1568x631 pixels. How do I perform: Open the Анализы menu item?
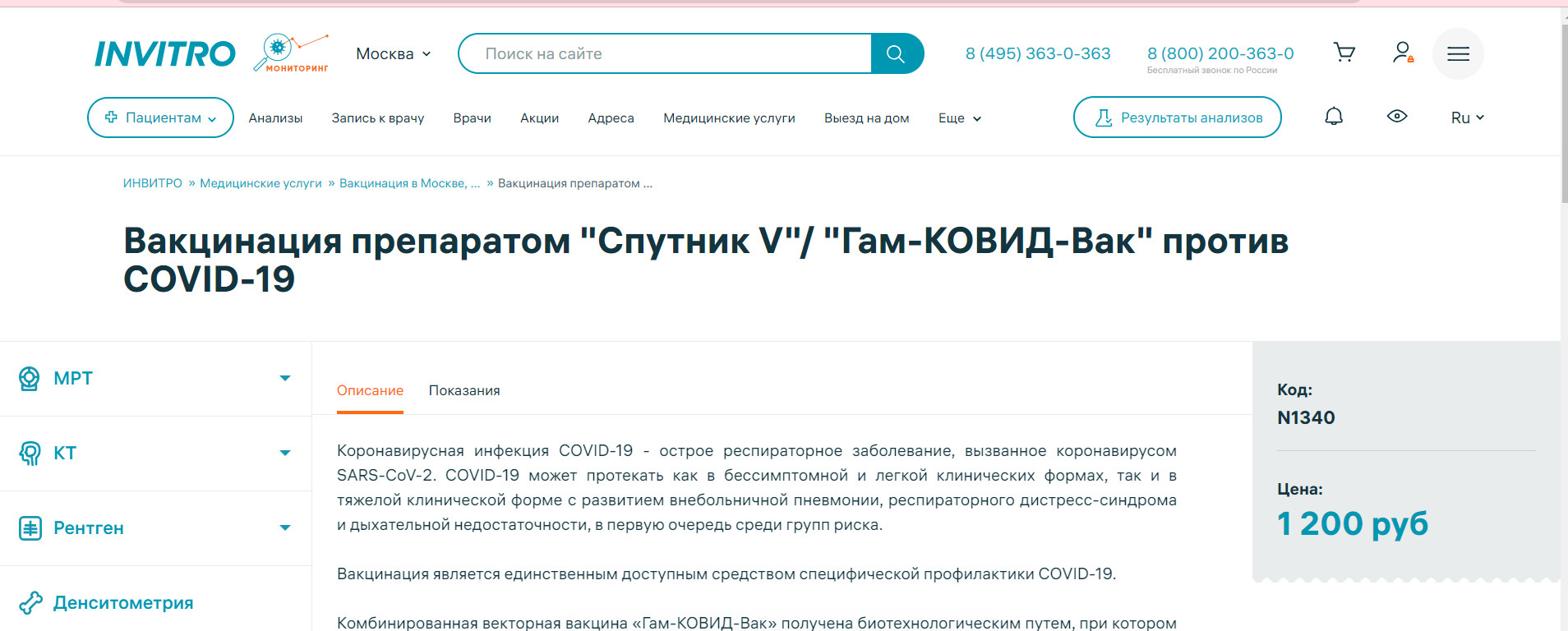click(x=275, y=118)
